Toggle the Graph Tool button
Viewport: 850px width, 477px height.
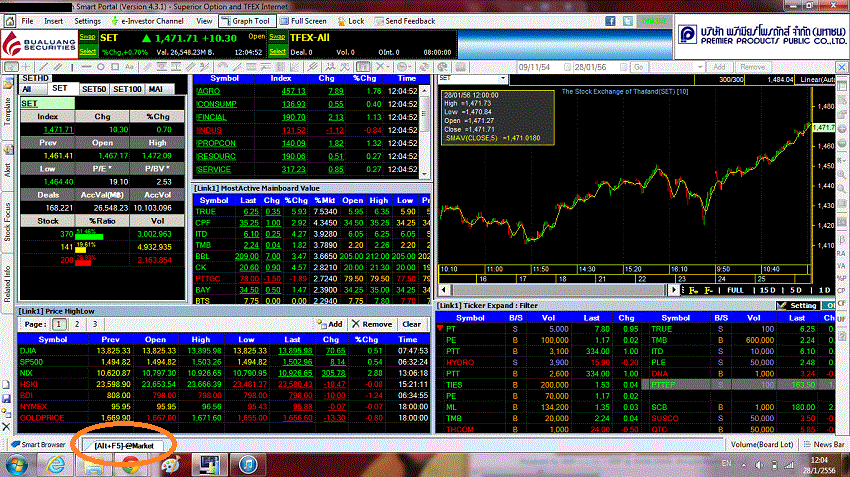pyautogui.click(x=246, y=21)
